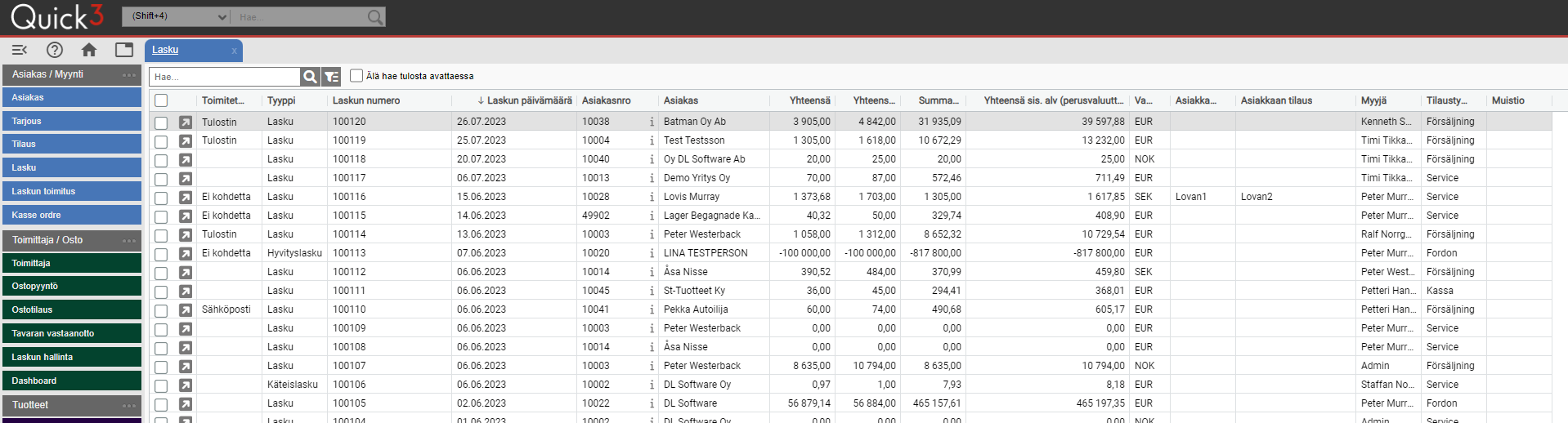This screenshot has width=1568, height=423.
Task: Open invoice 100119 with arrow icon
Action: pyautogui.click(x=186, y=141)
